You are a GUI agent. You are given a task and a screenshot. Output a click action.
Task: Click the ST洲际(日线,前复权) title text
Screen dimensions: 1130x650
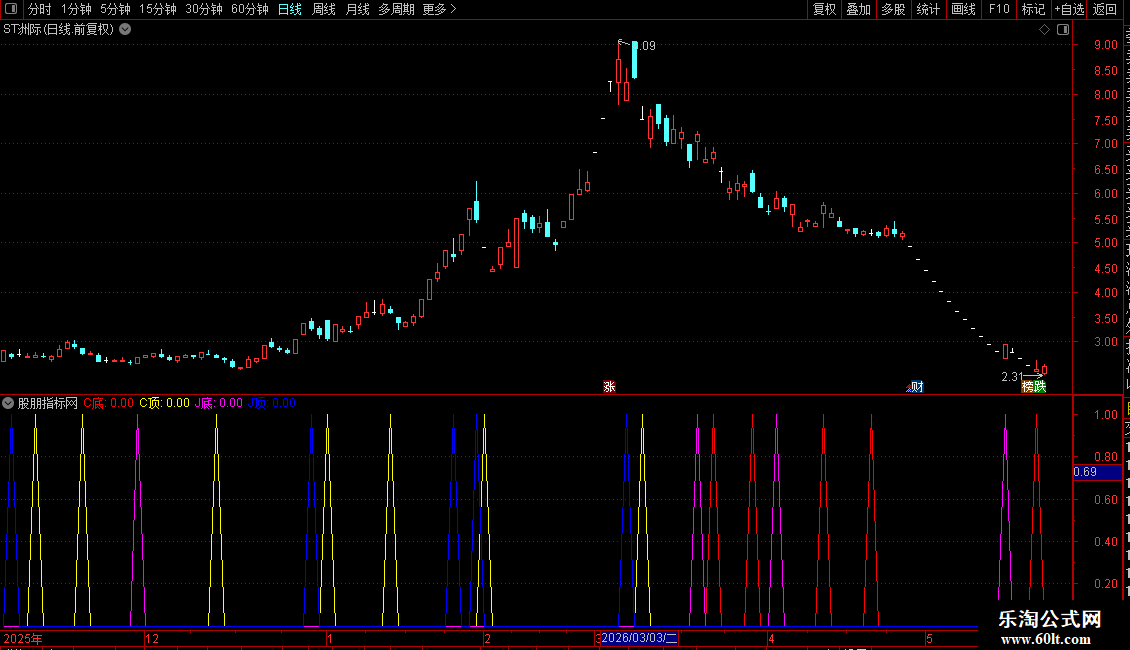tap(58, 30)
